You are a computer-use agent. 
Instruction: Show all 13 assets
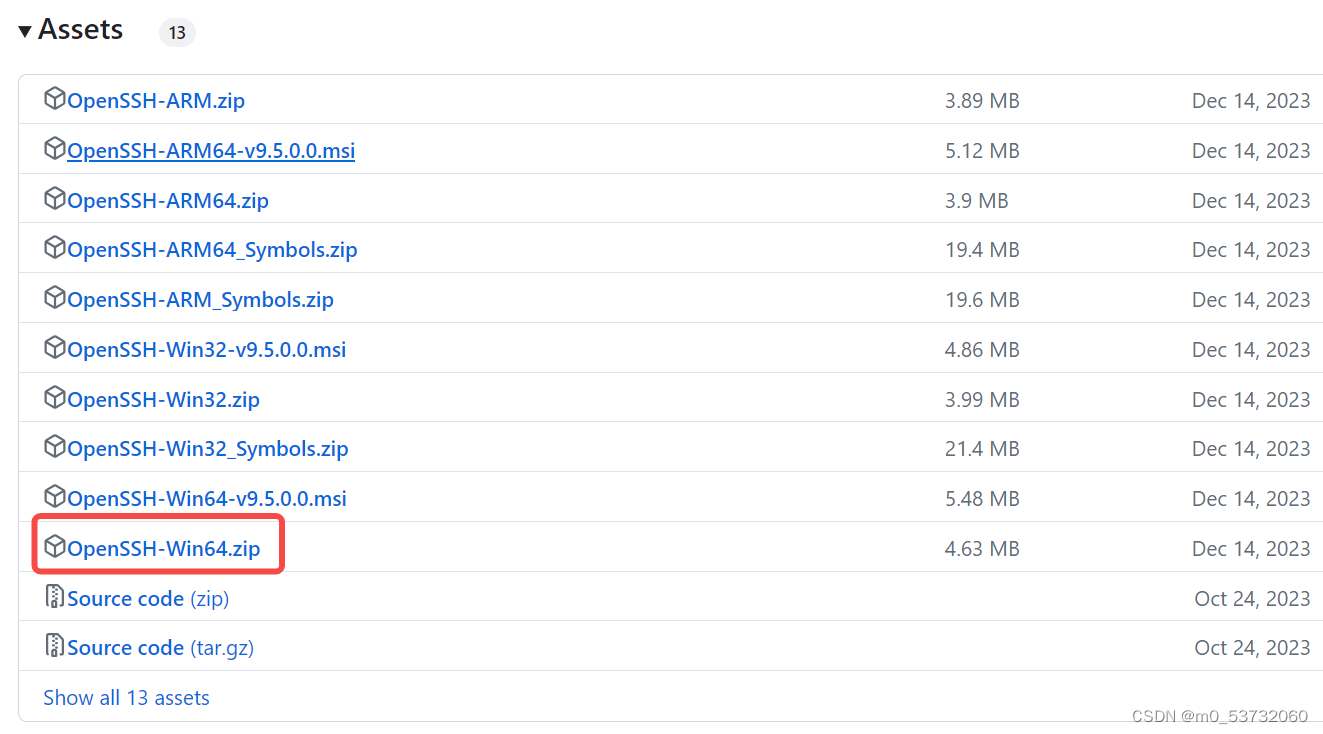point(126,697)
